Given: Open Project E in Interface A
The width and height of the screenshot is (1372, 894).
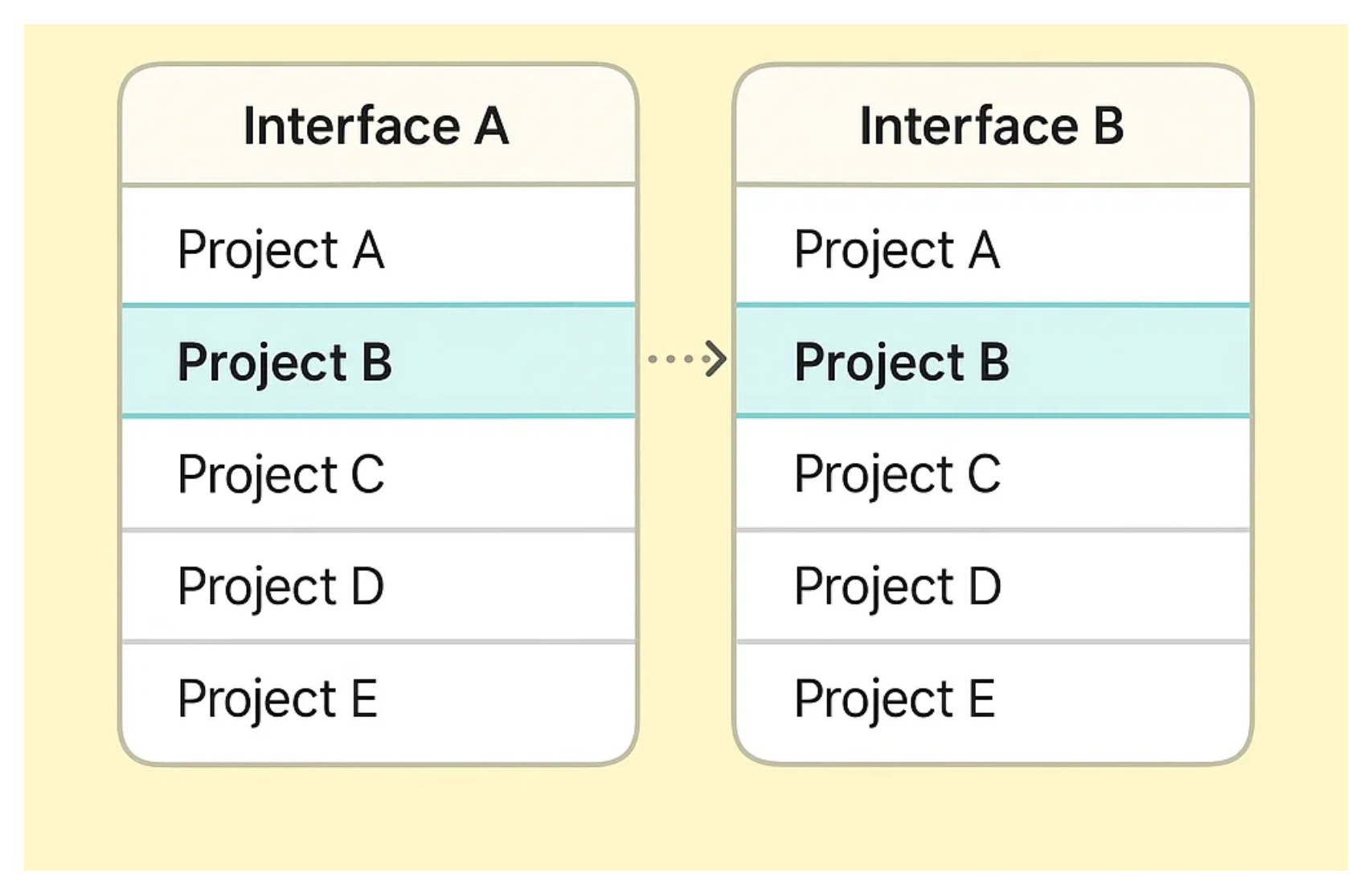Looking at the screenshot, I should (x=278, y=698).
